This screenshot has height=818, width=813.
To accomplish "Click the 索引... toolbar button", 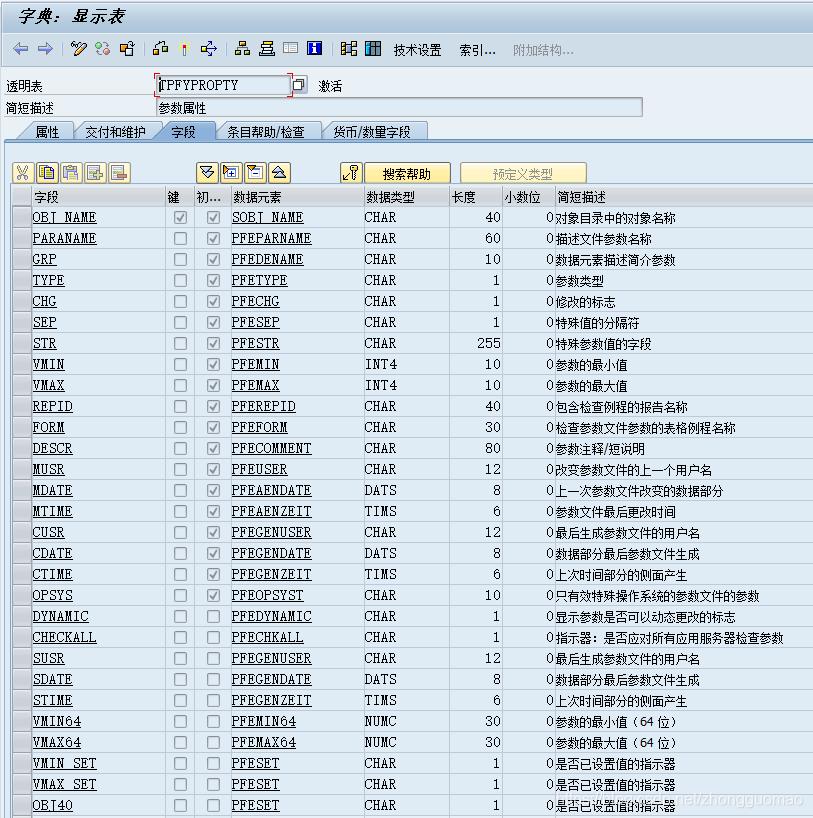I will point(477,50).
